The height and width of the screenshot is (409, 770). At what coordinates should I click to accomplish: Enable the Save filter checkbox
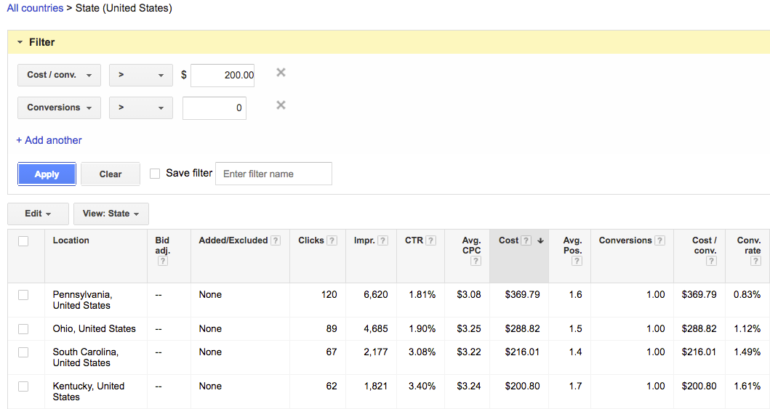pos(154,173)
